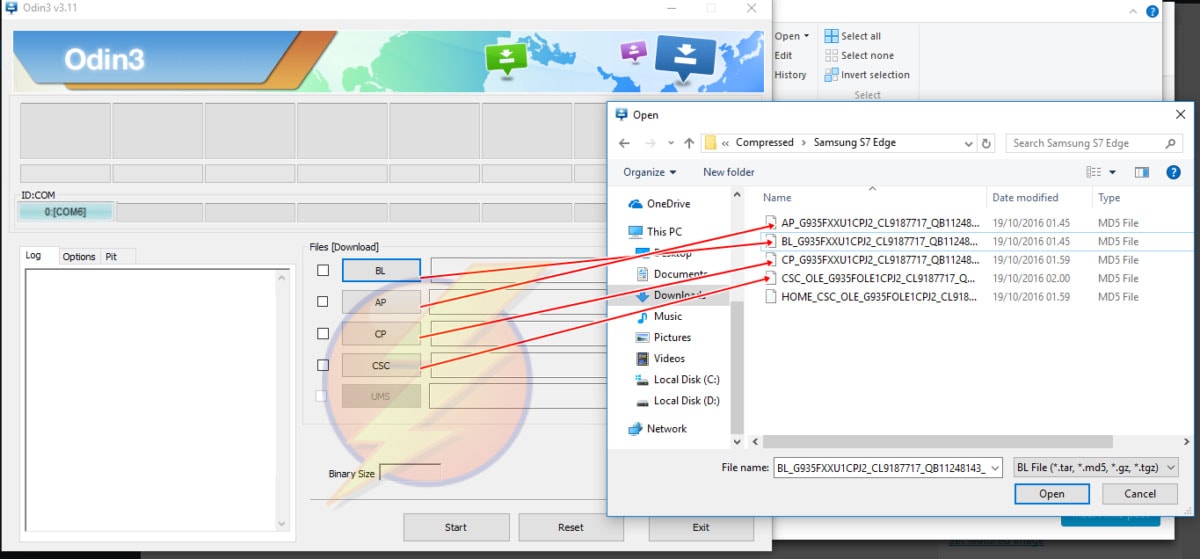Sort files by Date modified column
The image size is (1200, 559).
tap(1025, 198)
